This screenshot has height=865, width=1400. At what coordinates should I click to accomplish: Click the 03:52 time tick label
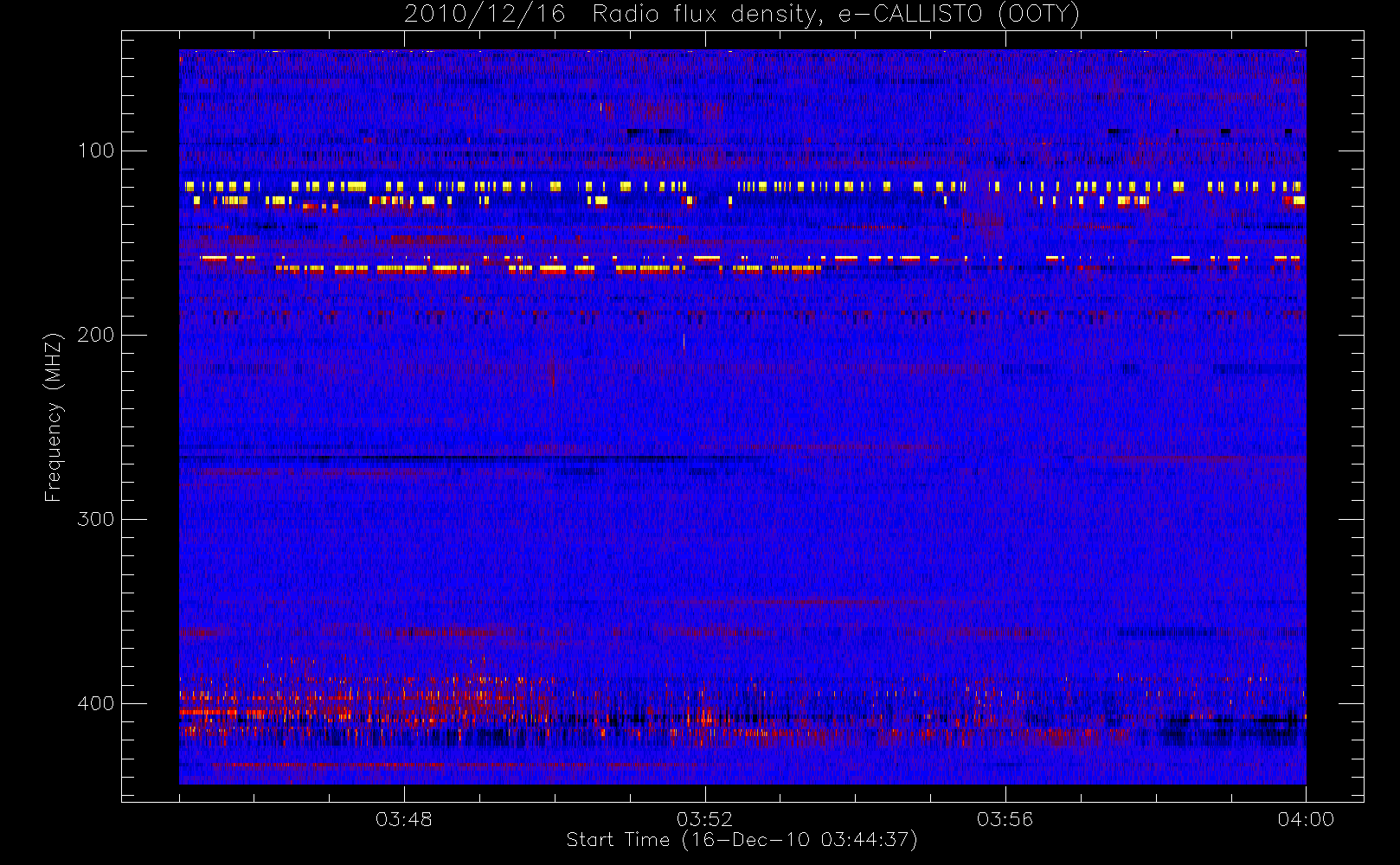(704, 819)
